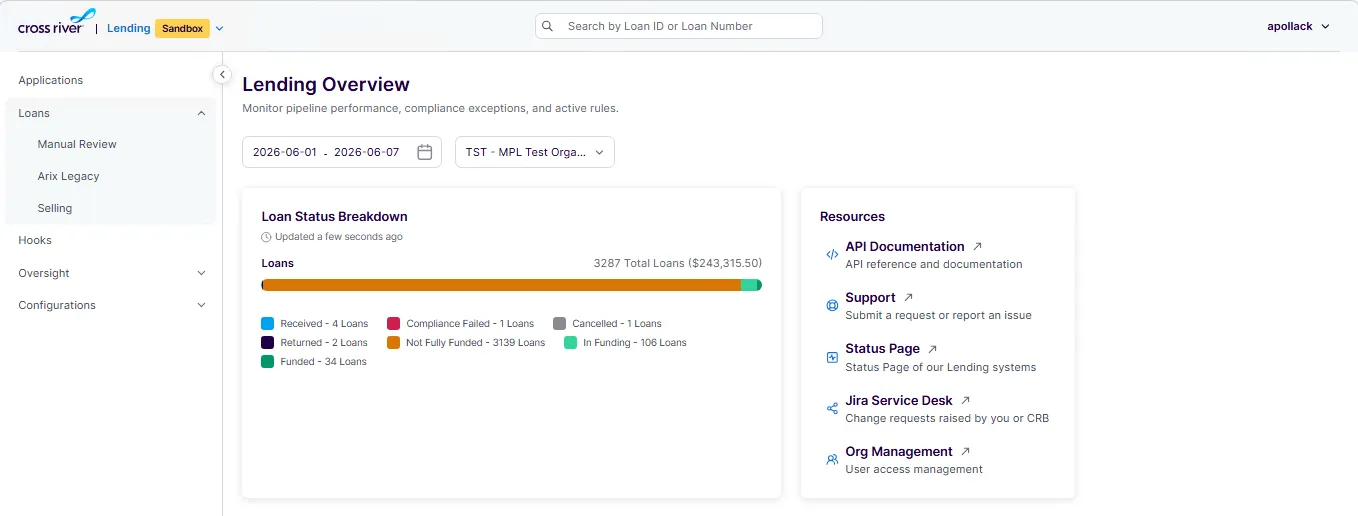Click 'Received - 4 Loans' label

pyautogui.click(x=324, y=324)
